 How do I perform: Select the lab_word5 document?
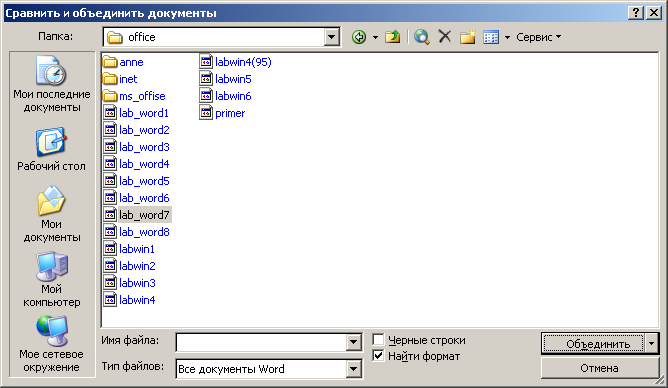point(136,181)
